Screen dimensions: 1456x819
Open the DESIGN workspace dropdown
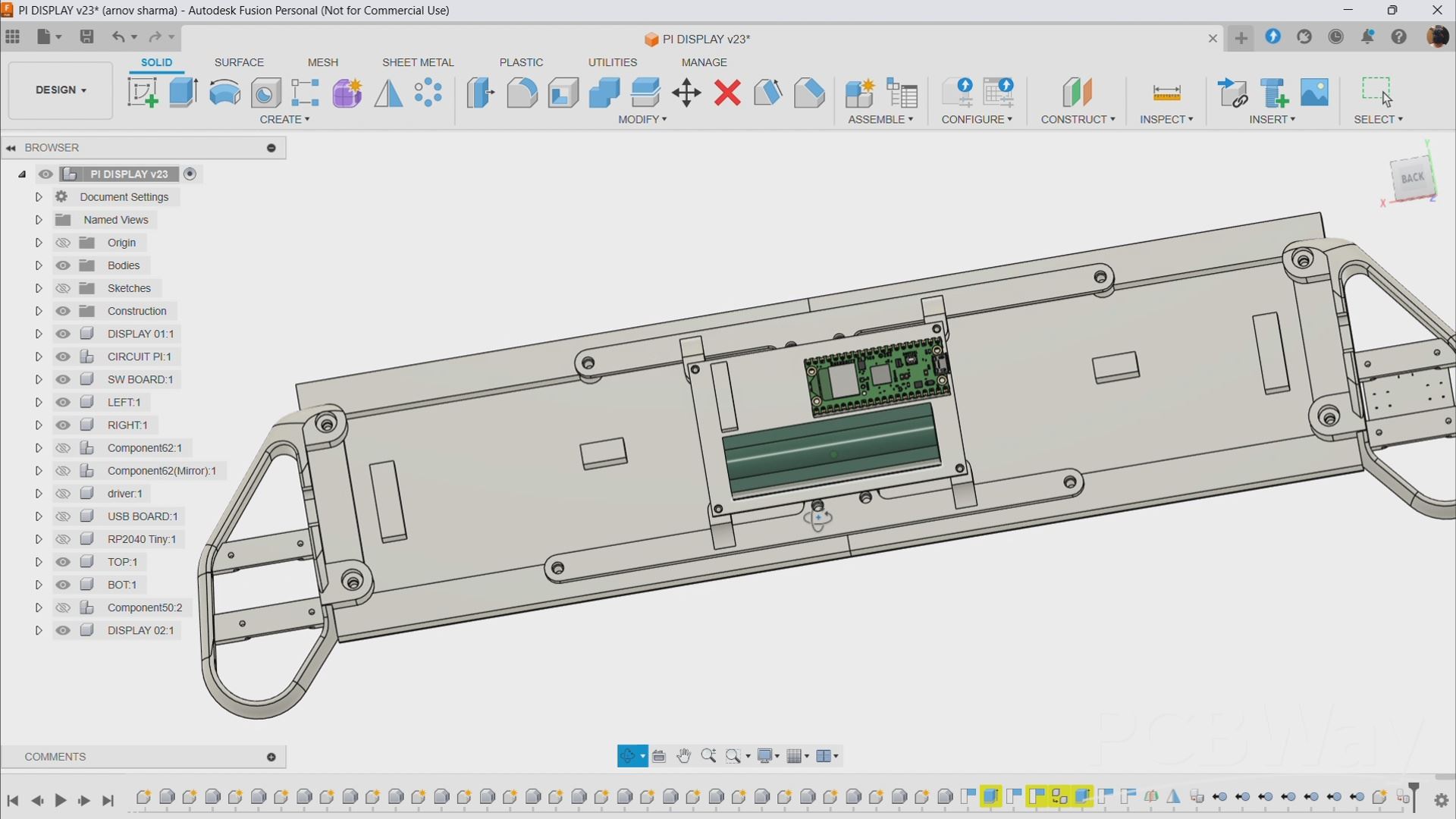click(61, 90)
